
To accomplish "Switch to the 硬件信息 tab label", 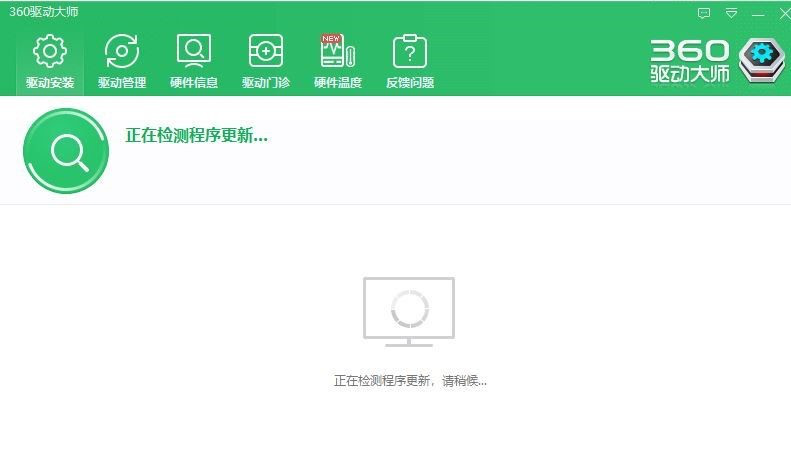I will coord(193,83).
